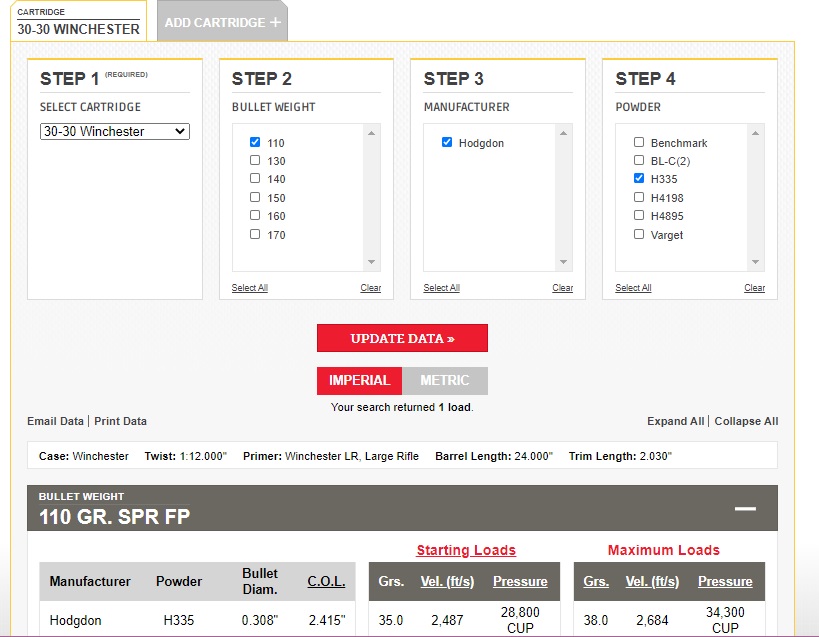The image size is (819, 637).
Task: Check the Varget powder option
Action: (x=639, y=234)
